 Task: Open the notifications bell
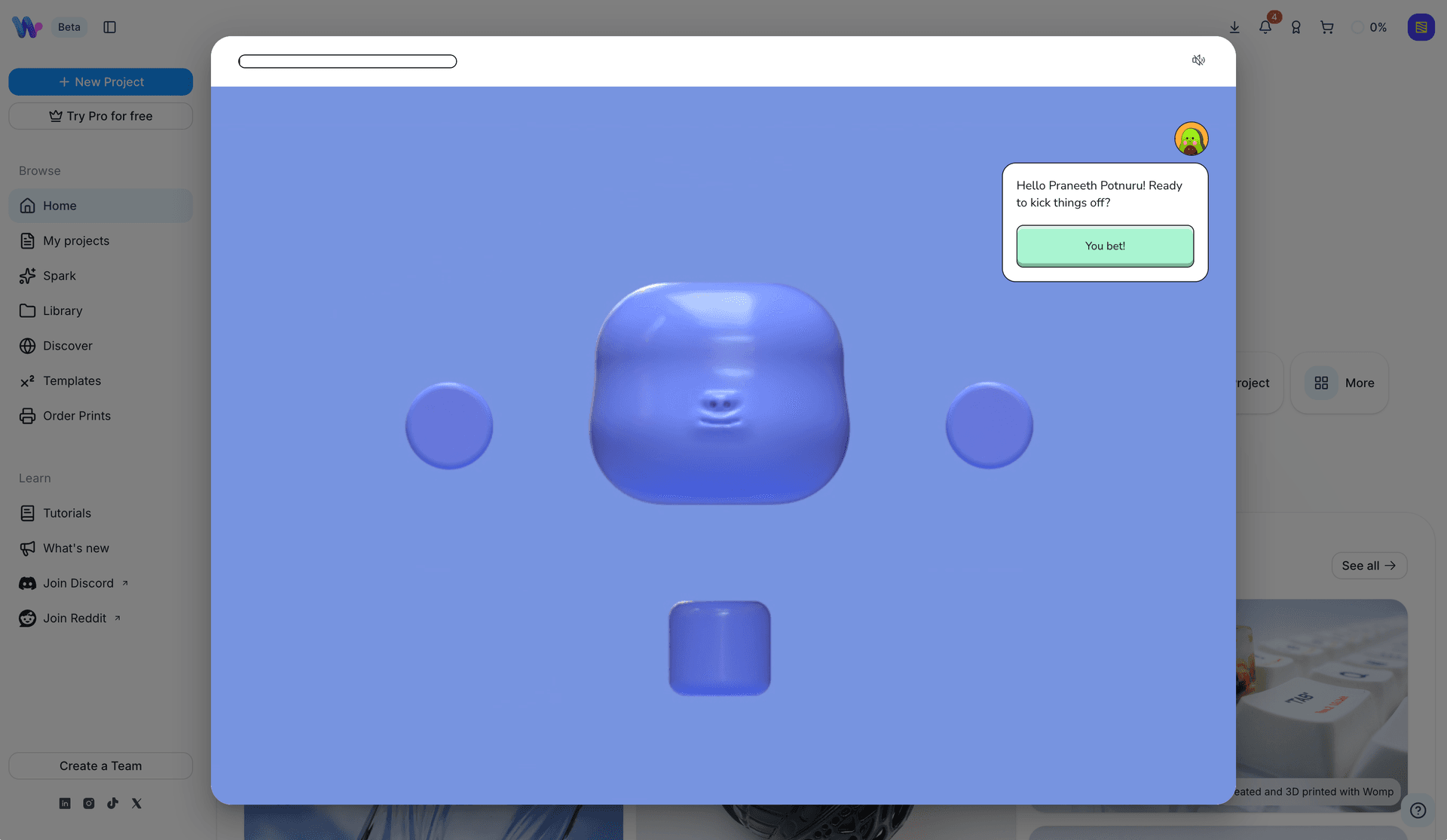click(1265, 27)
